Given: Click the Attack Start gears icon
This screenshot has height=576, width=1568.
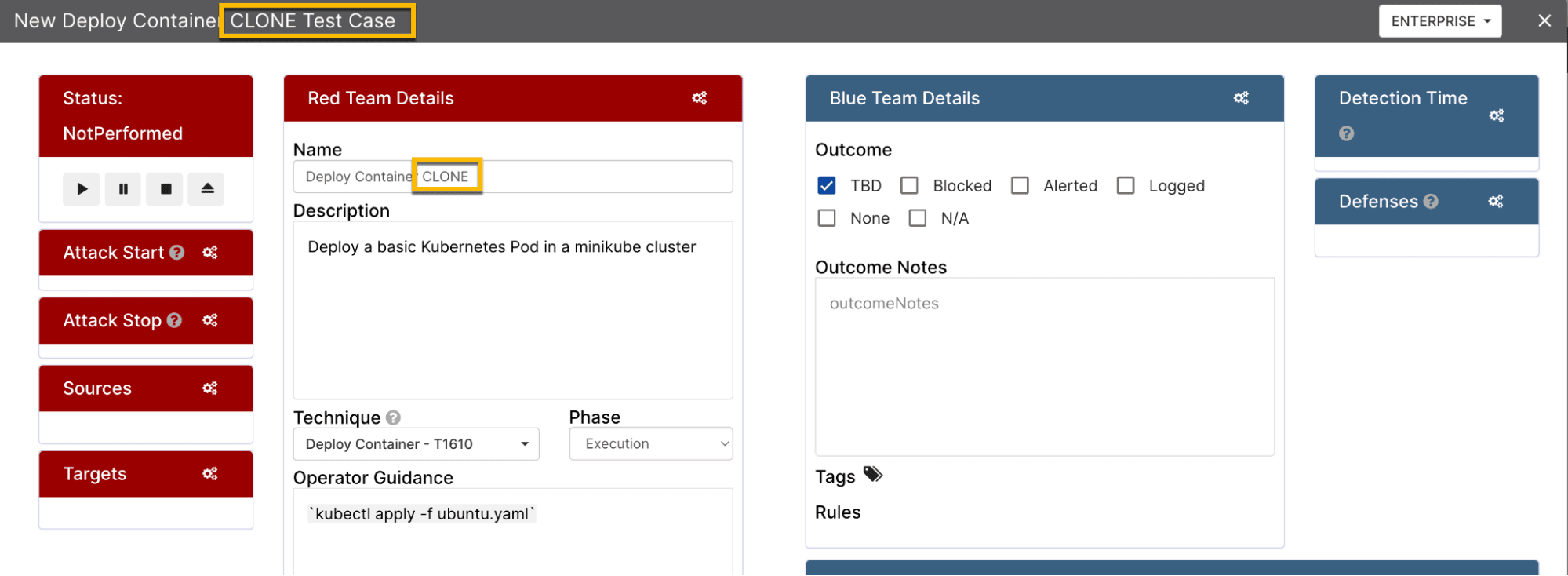Looking at the screenshot, I should 209,253.
